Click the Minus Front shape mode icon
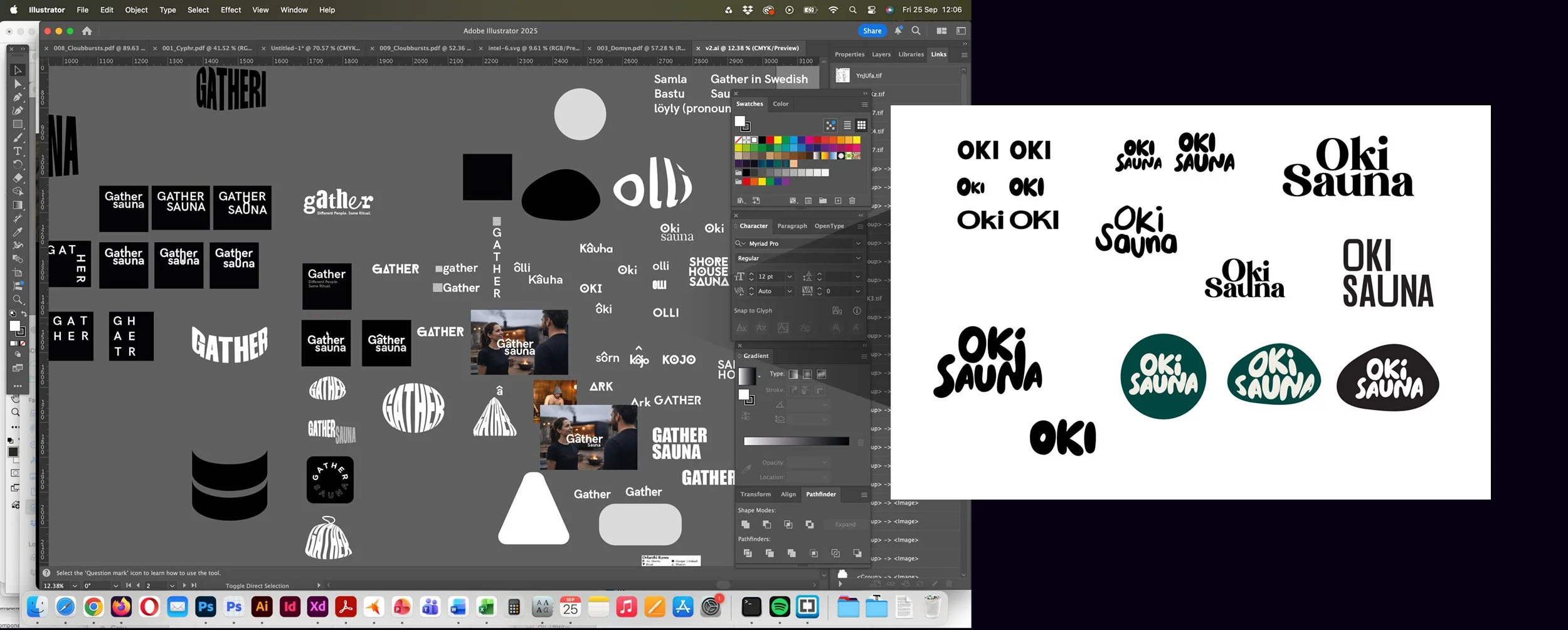 [767, 525]
